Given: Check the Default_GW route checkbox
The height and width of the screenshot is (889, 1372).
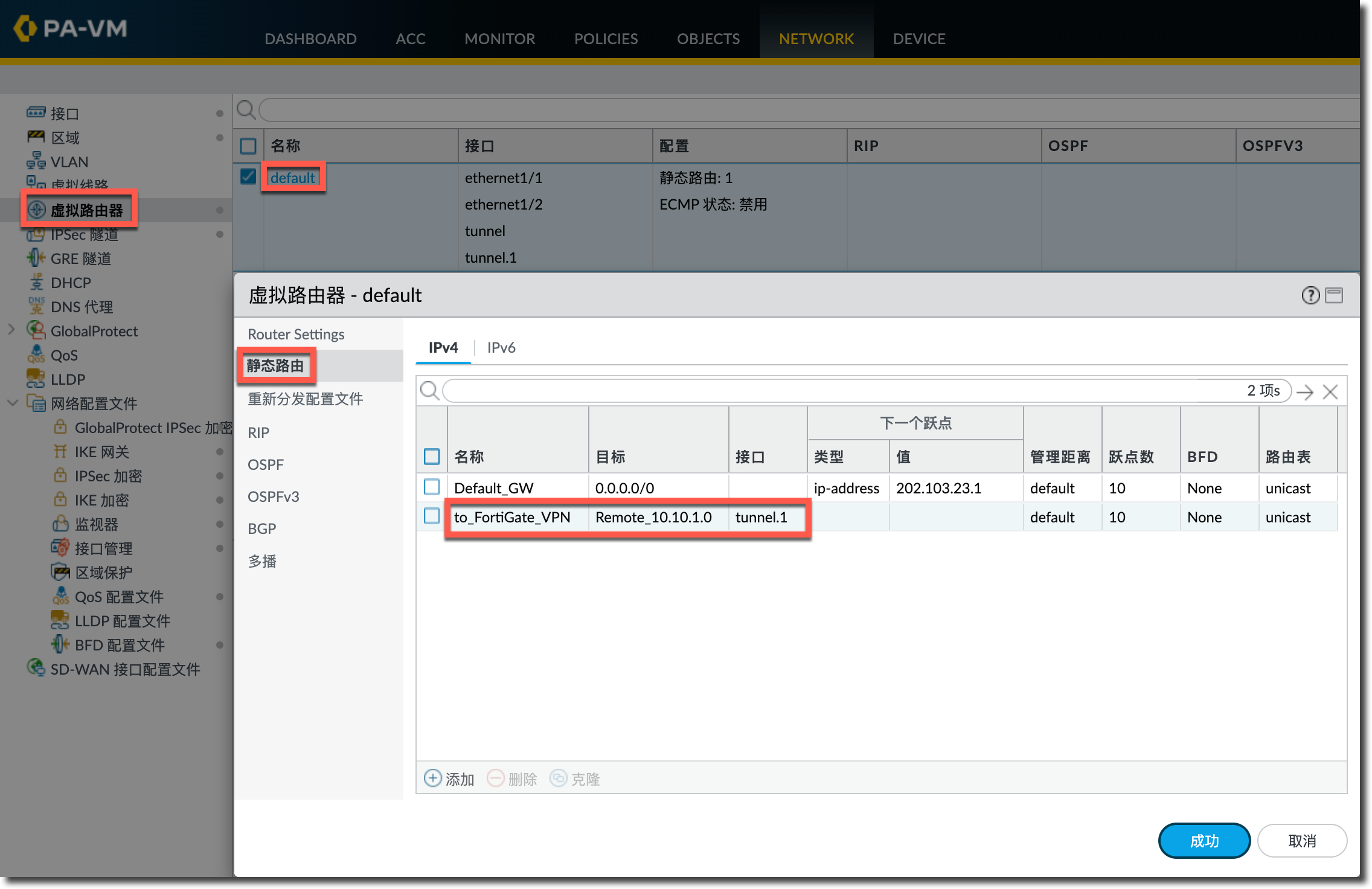Looking at the screenshot, I should pyautogui.click(x=432, y=487).
